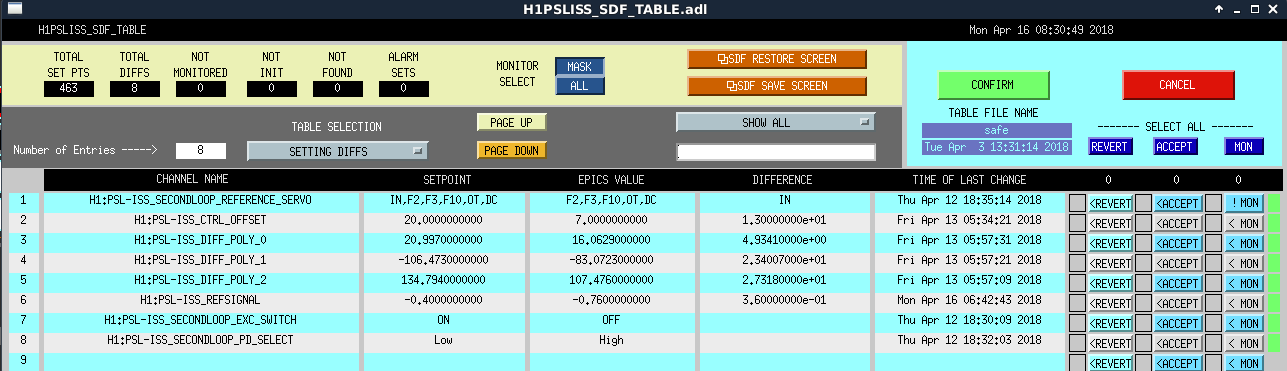Viewport: 1287px width, 371px height.
Task: Select channel name H1:PSL-ISS_SECONDLOOP_REFERENCE_SERVO
Action: coord(201,200)
